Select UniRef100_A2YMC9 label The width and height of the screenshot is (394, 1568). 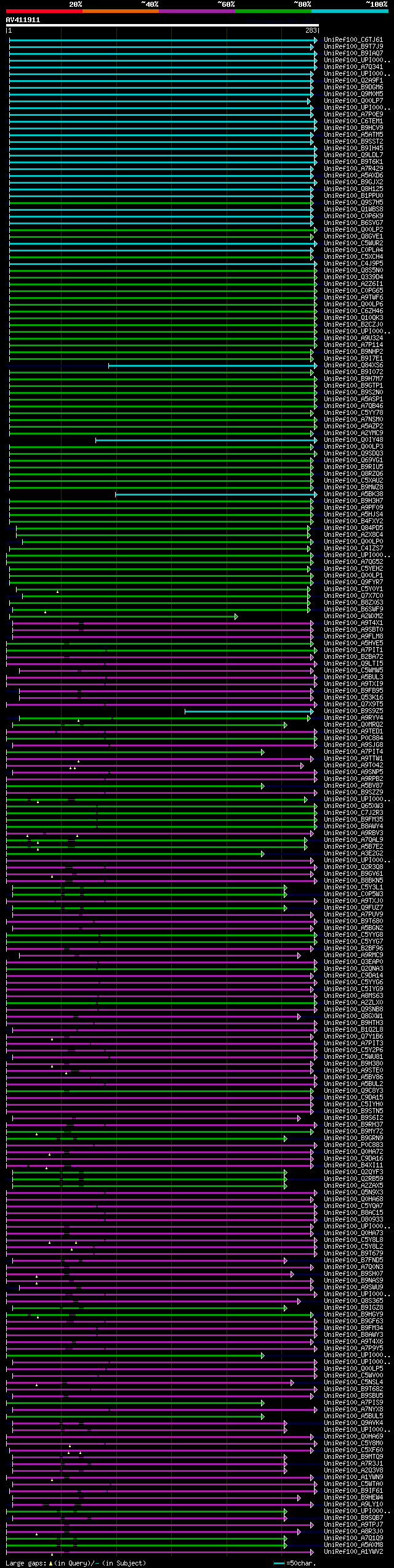353,433
